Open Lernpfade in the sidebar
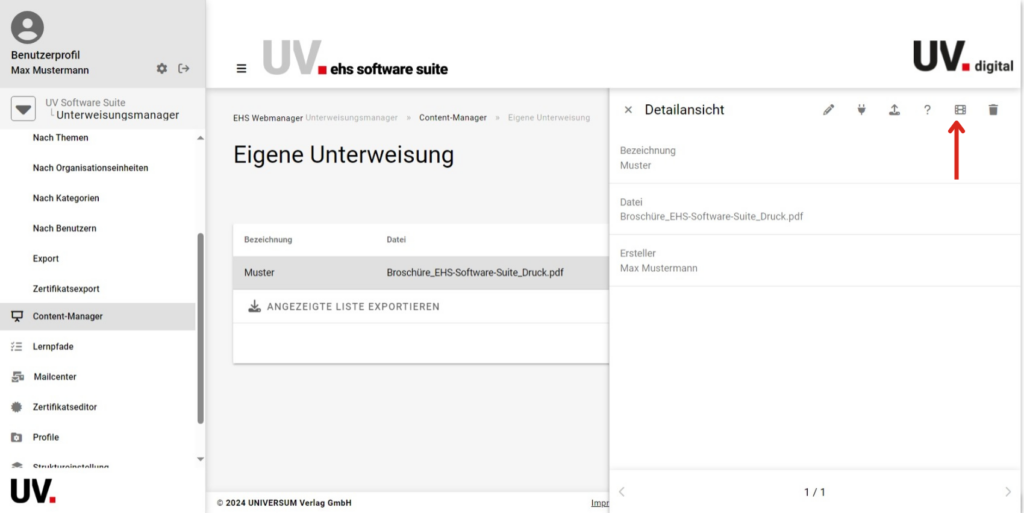 coord(52,347)
